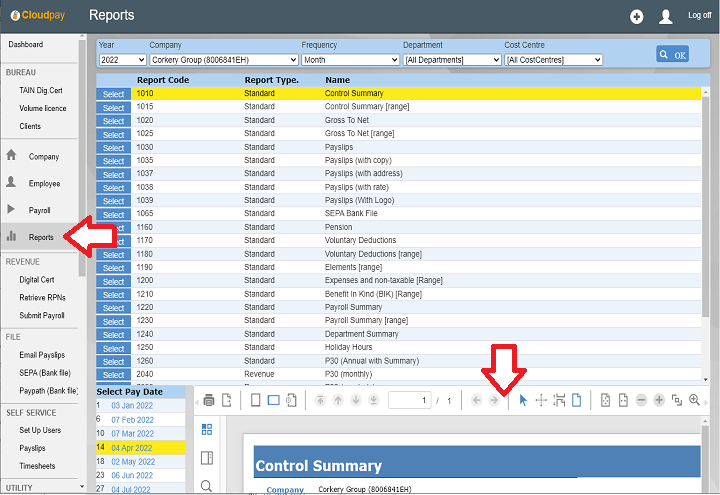
Task: Select the pointer selection tool
Action: coord(522,400)
